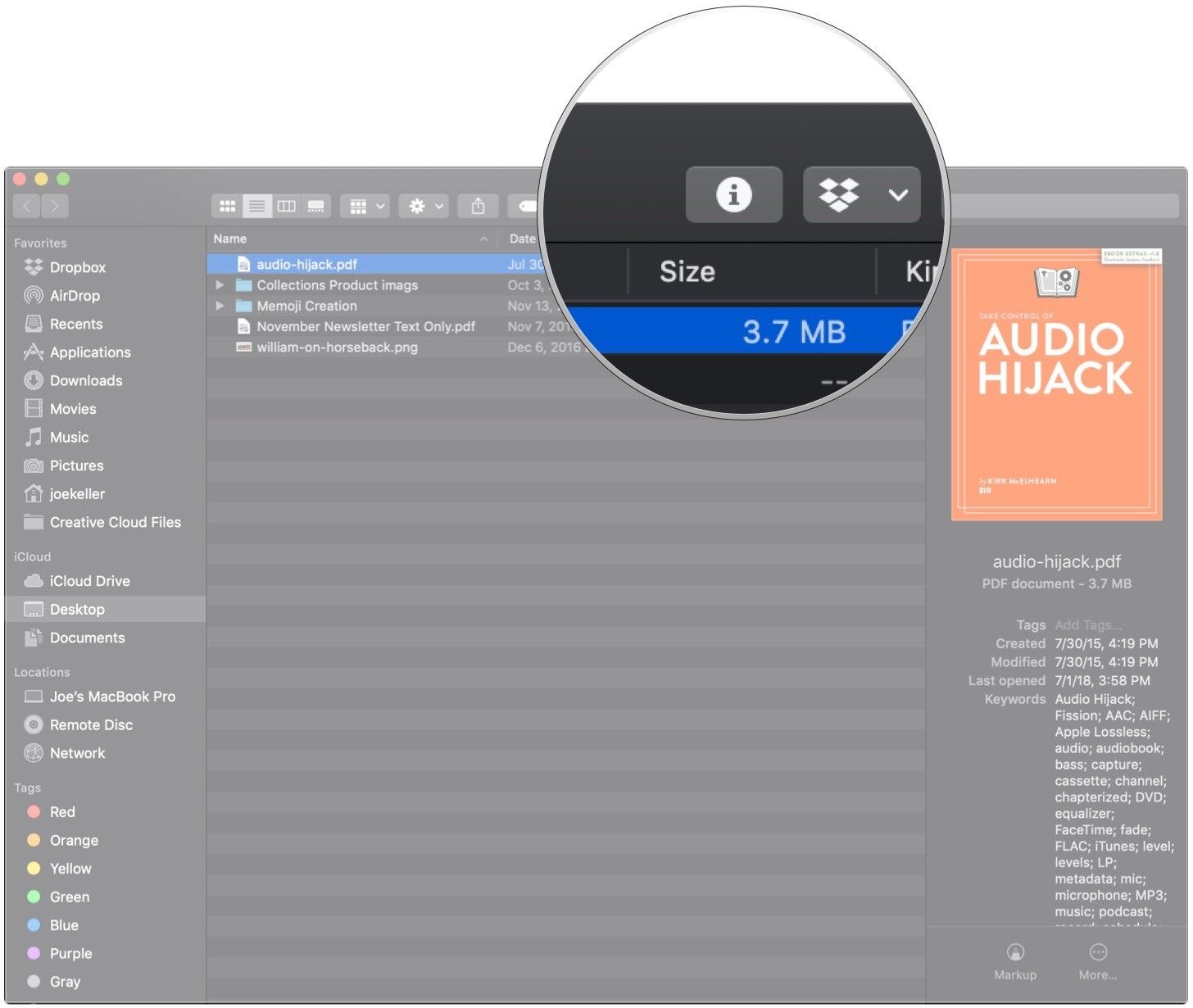This screenshot has height=1008, width=1193.
Task: Expand the Collections Product imags folder
Action: pos(220,285)
